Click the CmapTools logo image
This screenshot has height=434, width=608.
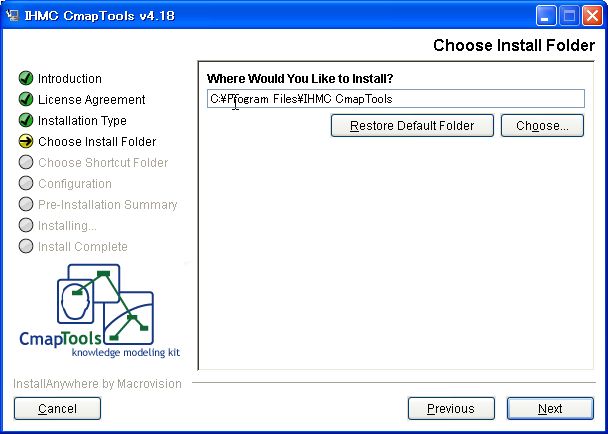click(x=100, y=310)
